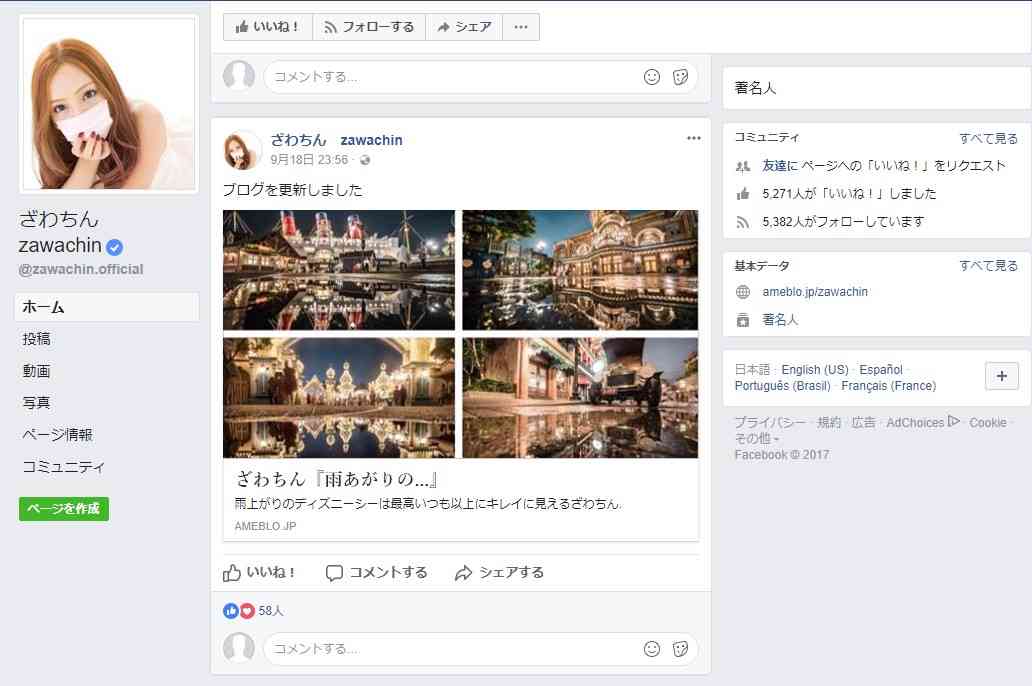Open the emoji picker in the bottom comment box
The height and width of the screenshot is (686, 1032).
(652, 649)
